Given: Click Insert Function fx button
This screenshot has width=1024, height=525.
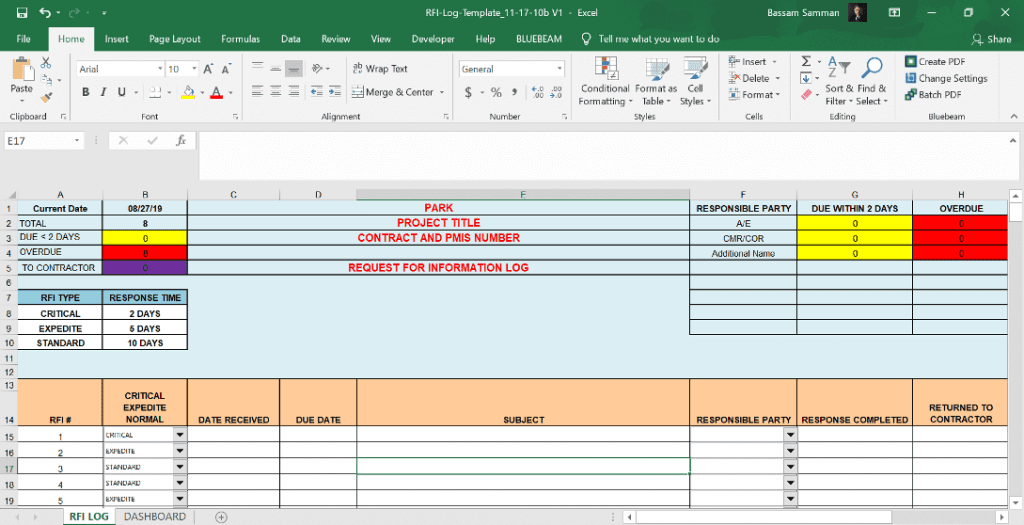Looking at the screenshot, I should [x=181, y=140].
